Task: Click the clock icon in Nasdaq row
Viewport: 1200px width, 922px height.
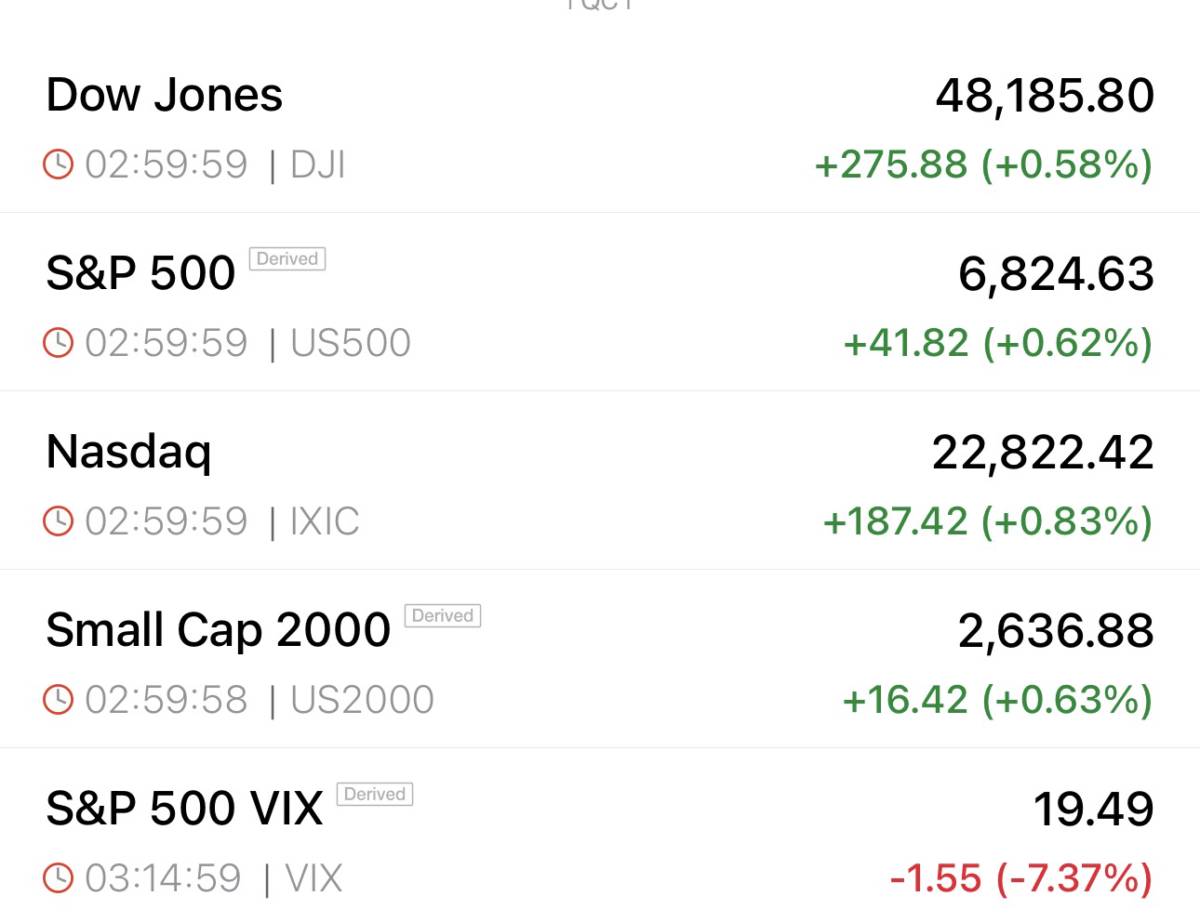Action: point(59,521)
